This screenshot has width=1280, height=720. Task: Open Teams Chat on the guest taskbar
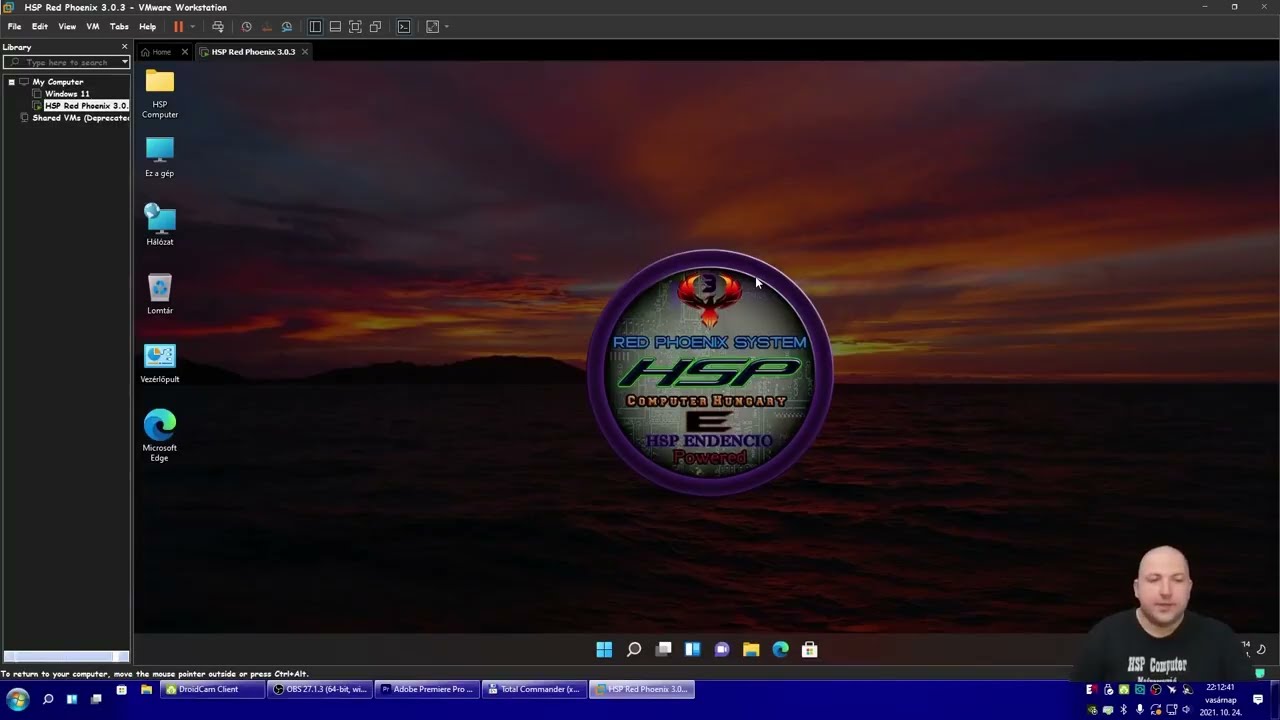722,650
